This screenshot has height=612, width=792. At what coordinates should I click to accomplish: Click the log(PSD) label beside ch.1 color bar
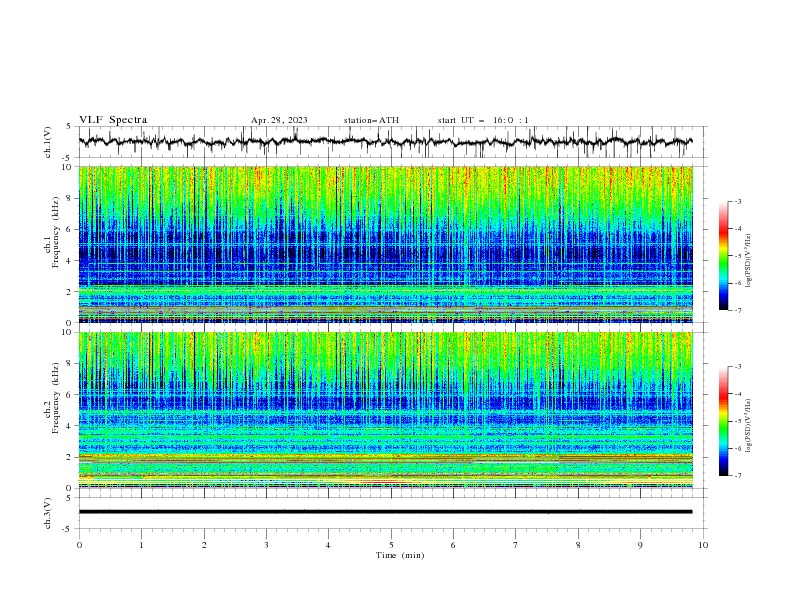(x=749, y=261)
